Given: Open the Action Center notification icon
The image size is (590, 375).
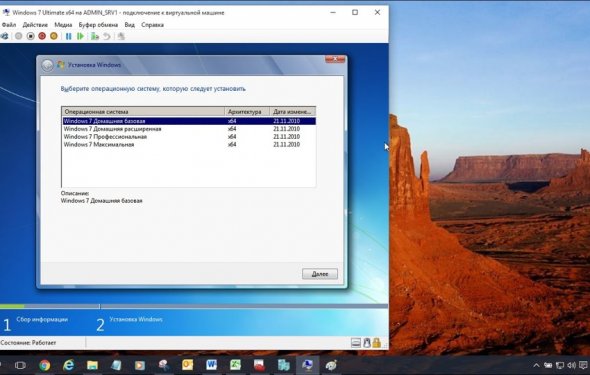Looking at the screenshot, I should 584,365.
